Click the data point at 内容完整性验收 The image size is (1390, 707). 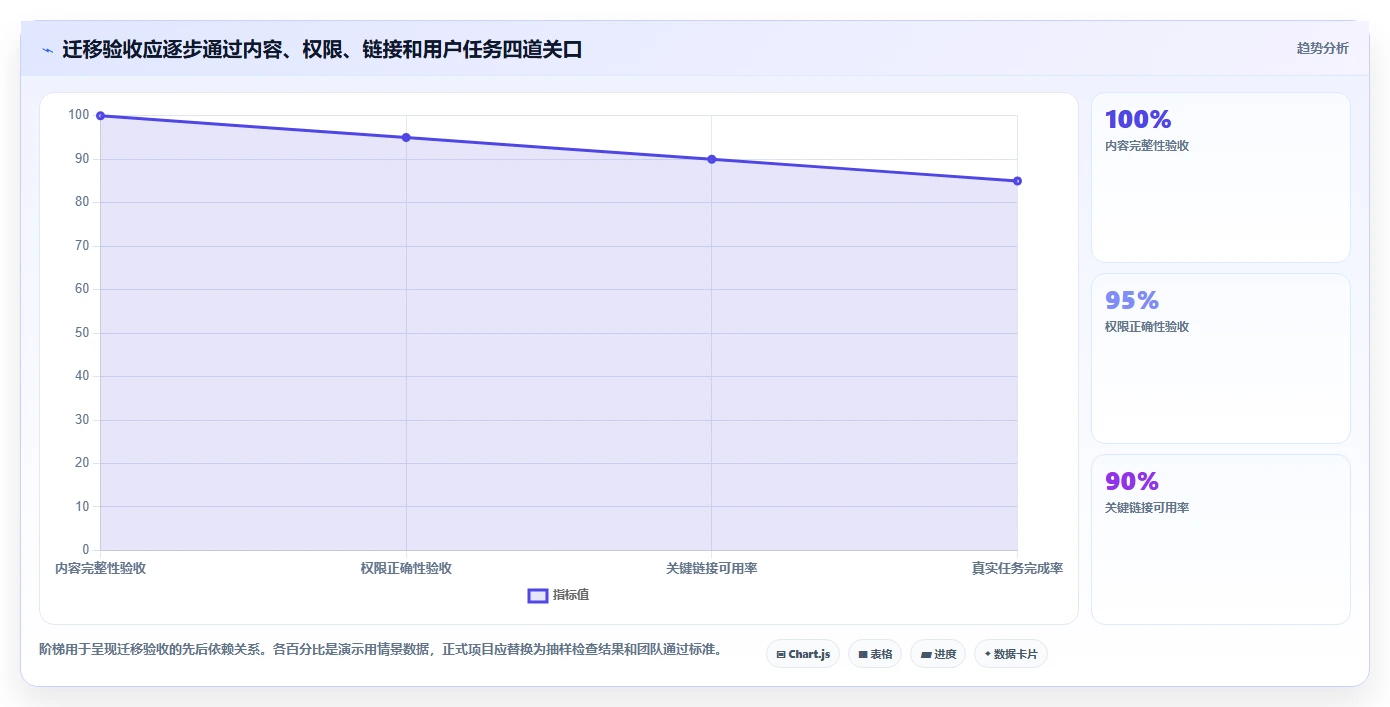(100, 116)
